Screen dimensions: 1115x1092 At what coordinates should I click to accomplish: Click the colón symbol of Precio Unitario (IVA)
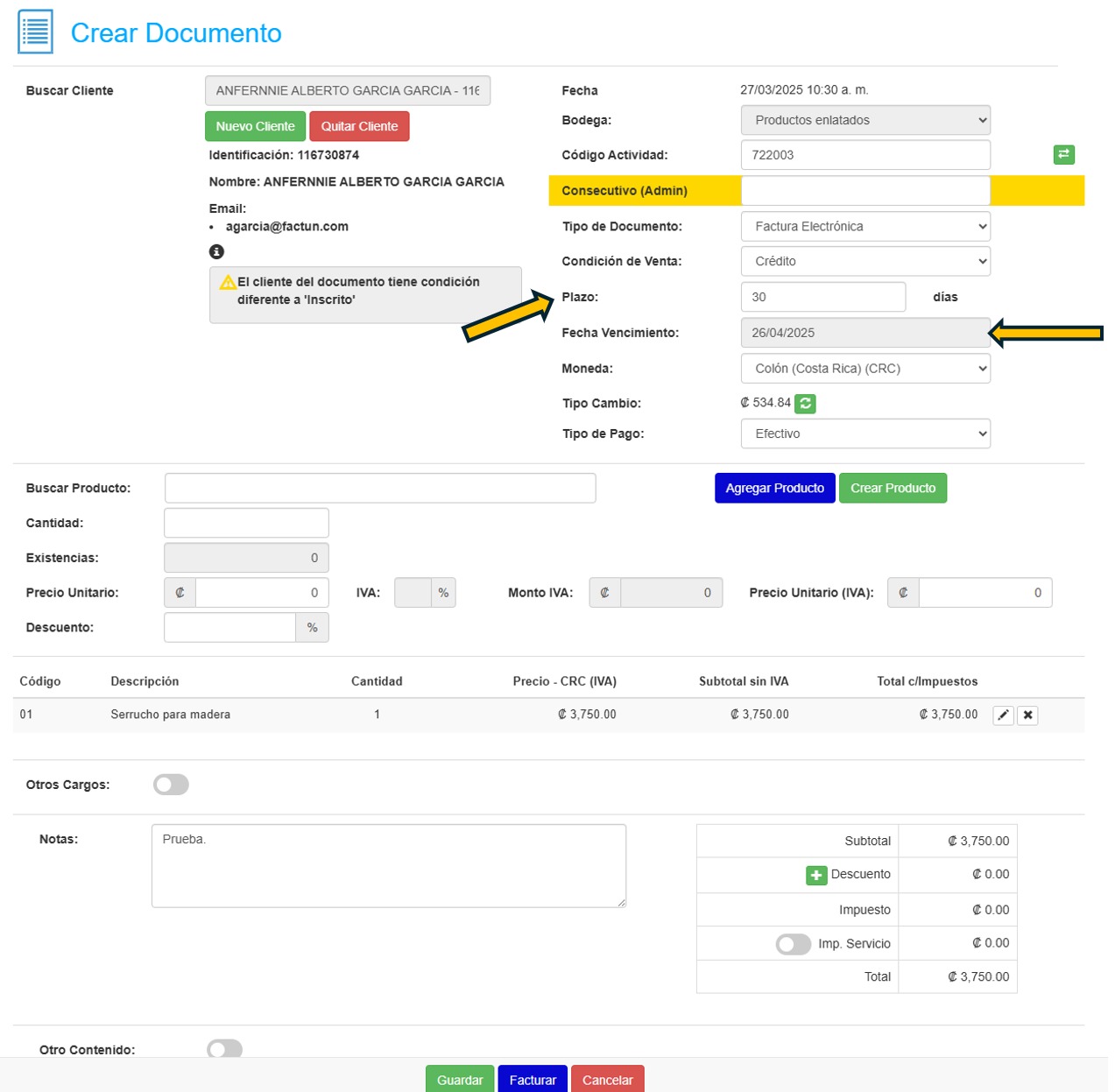pos(903,593)
